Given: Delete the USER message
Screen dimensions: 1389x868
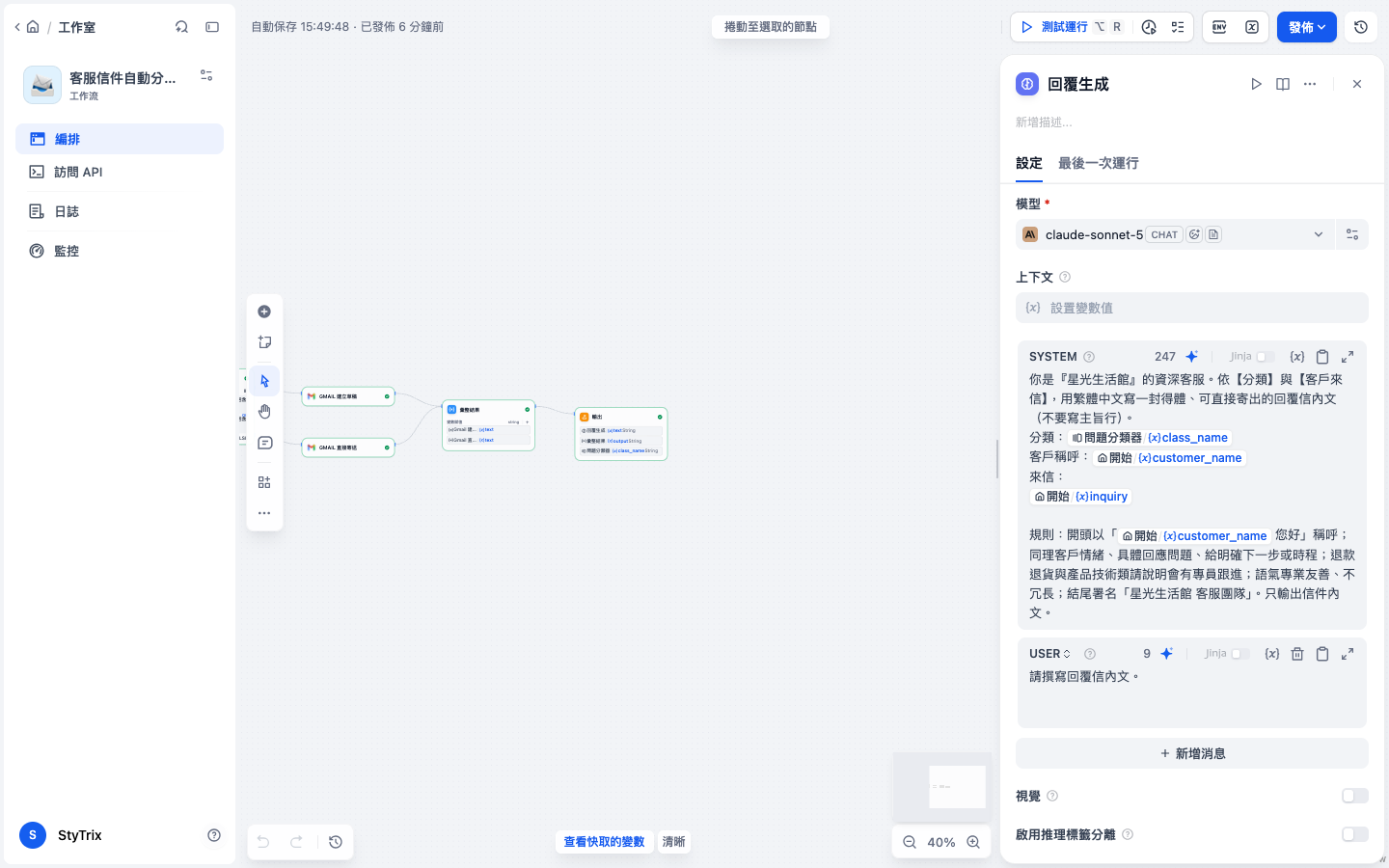Looking at the screenshot, I should (x=1297, y=654).
